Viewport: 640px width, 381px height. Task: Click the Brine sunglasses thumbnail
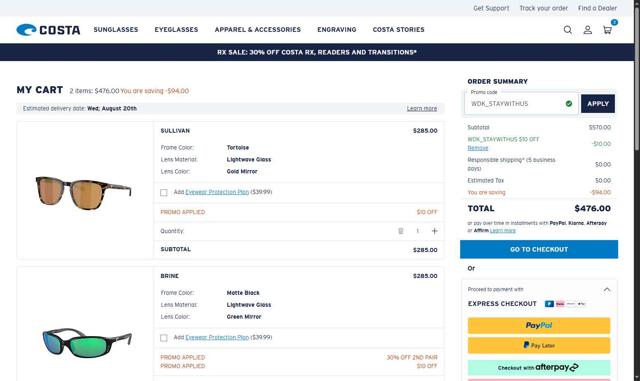pos(87,342)
